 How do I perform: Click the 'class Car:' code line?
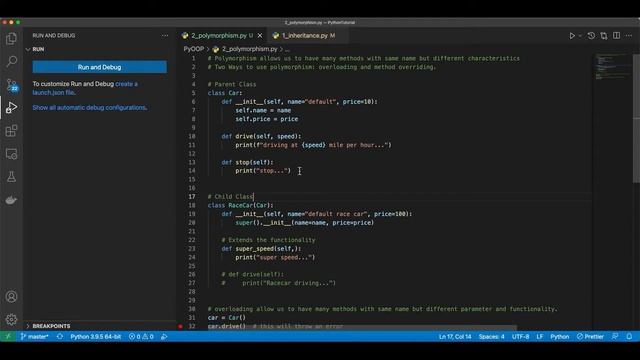pyautogui.click(x=225, y=93)
